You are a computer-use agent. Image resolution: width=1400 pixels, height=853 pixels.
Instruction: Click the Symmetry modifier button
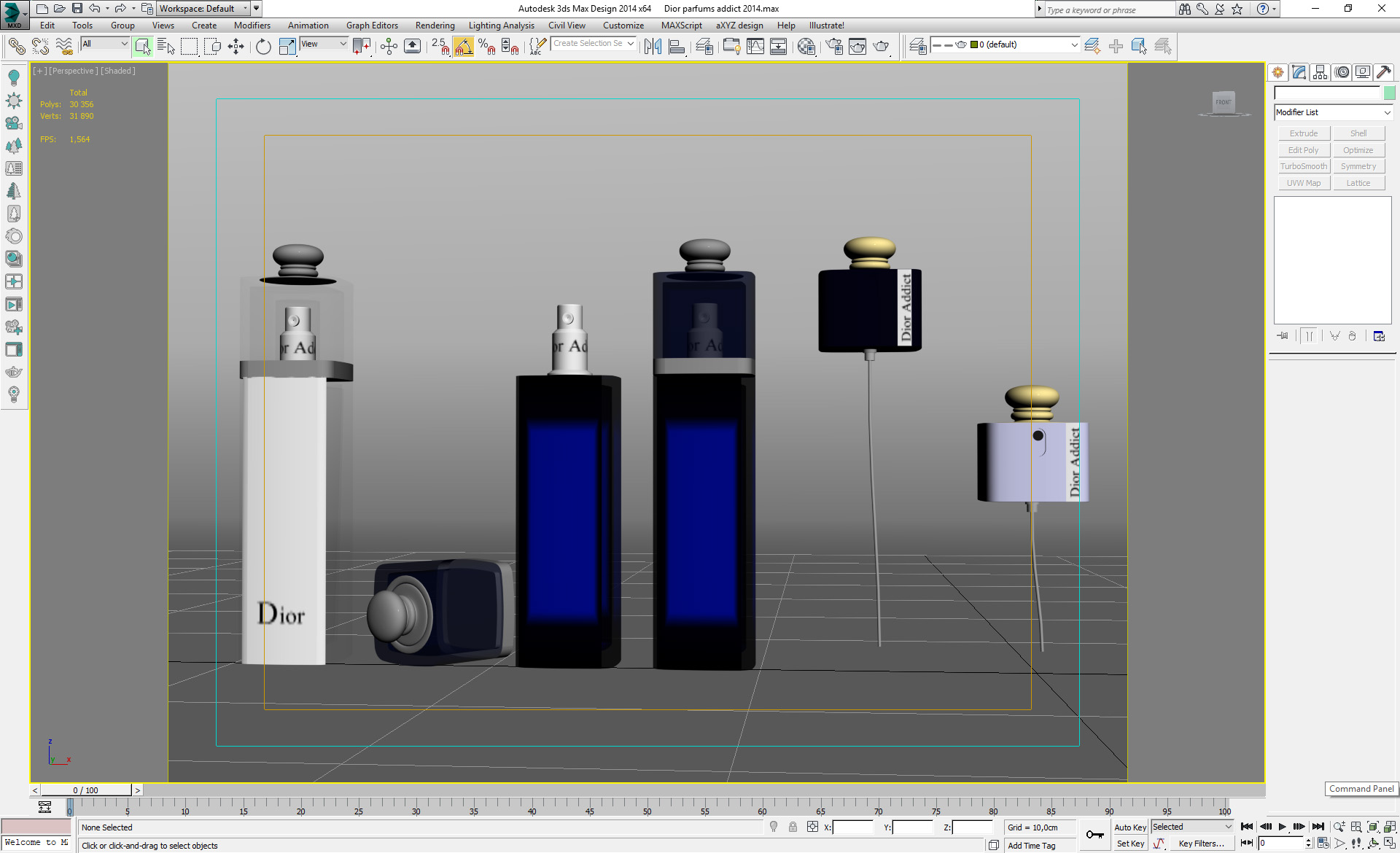[x=1358, y=166]
